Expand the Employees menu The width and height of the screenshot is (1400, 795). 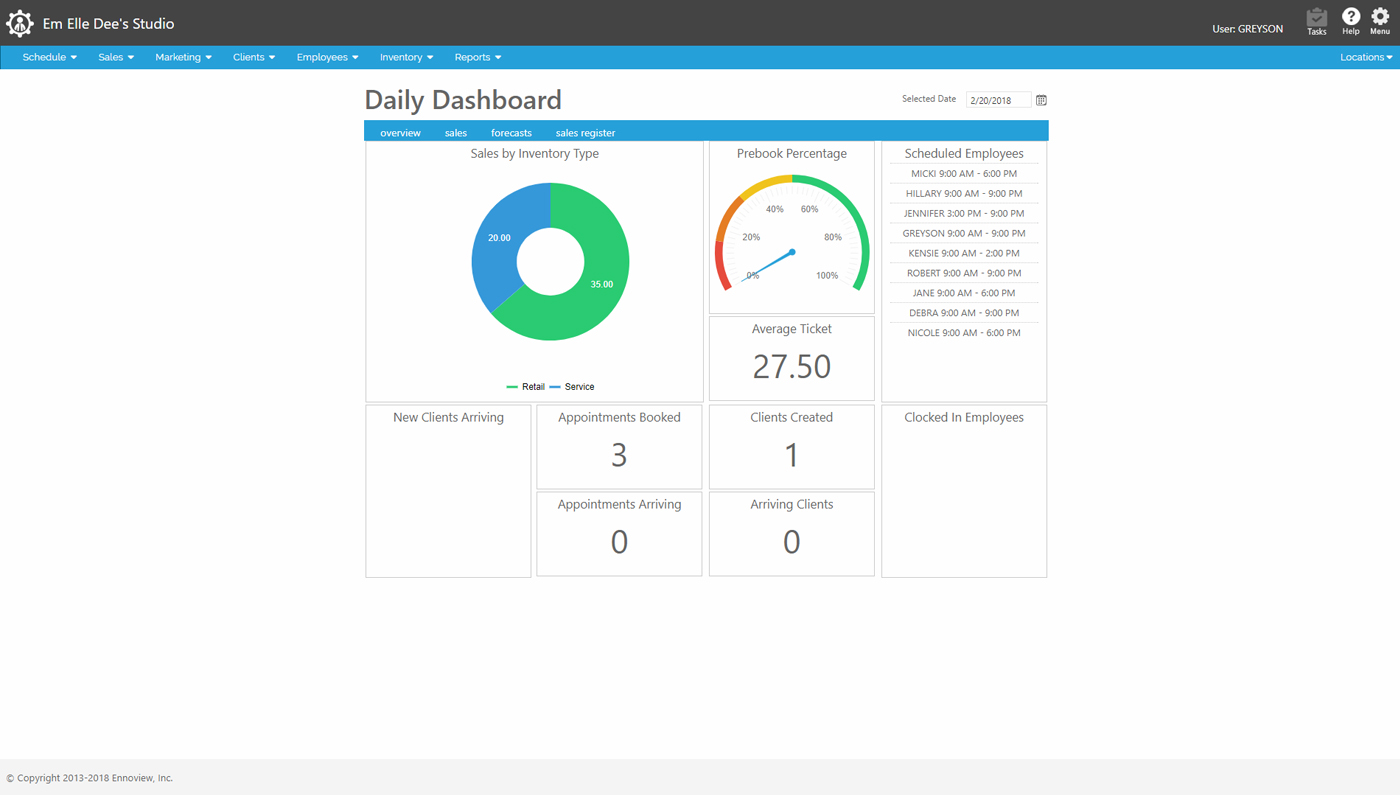(327, 57)
